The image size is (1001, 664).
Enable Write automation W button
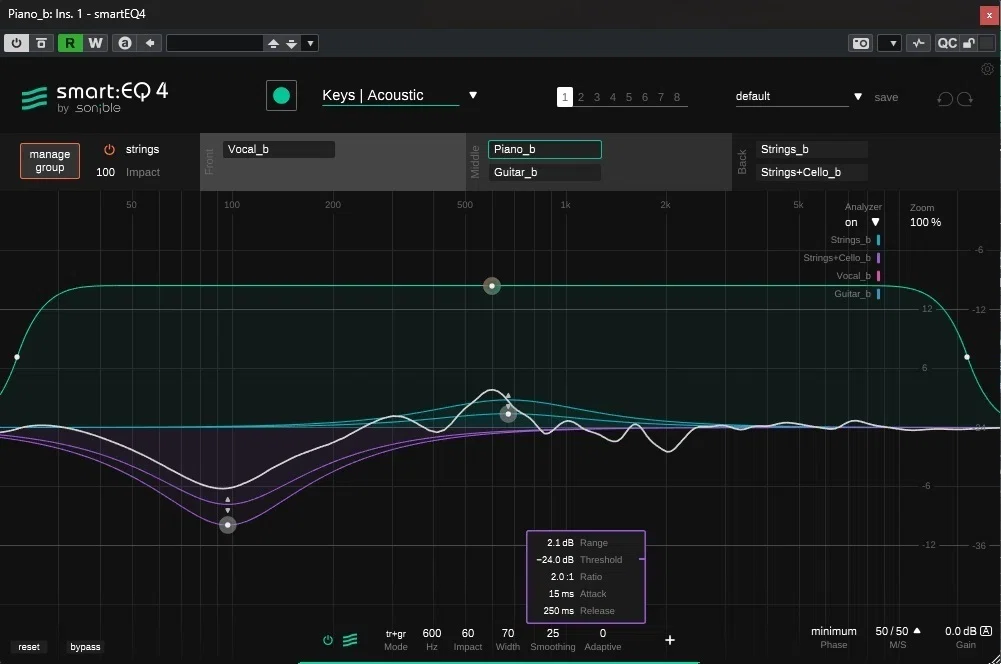coord(95,43)
